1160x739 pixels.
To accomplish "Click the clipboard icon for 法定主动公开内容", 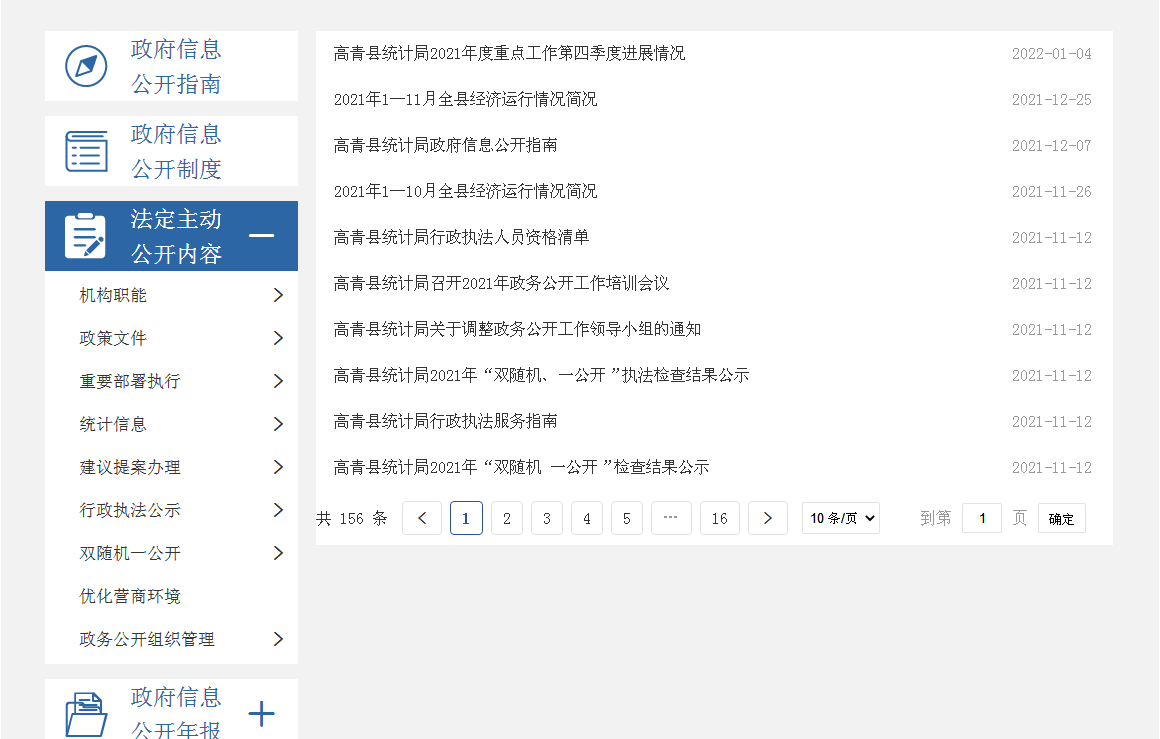I will 86,236.
